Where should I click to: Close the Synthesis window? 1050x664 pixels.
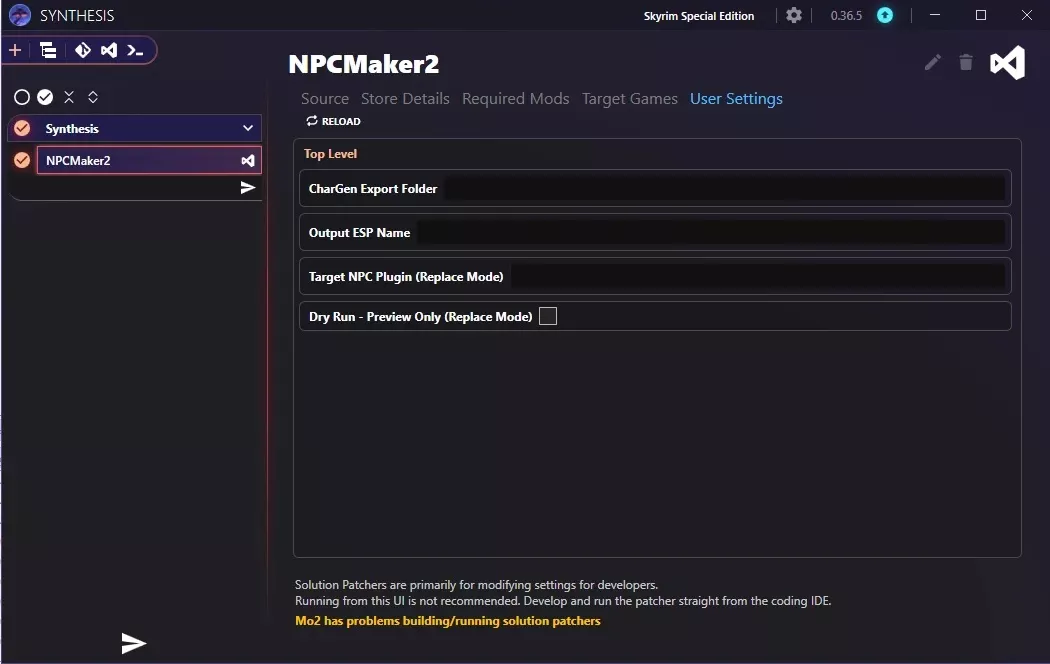(1027, 15)
